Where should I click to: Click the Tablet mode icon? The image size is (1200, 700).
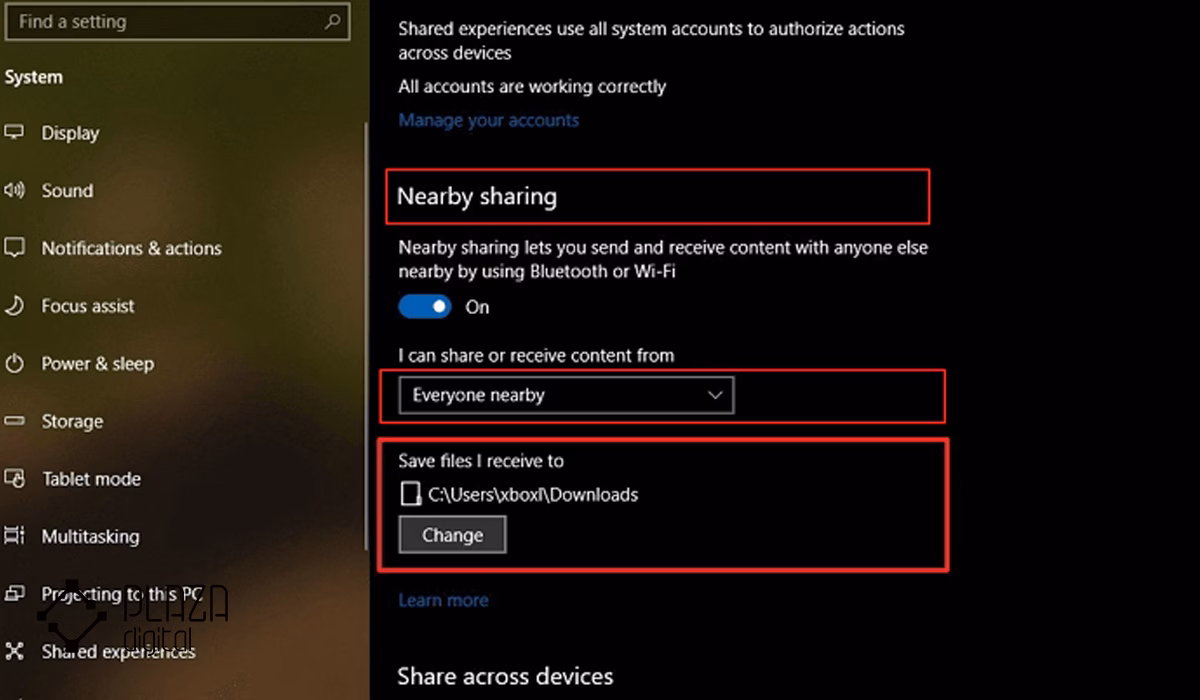(14, 478)
